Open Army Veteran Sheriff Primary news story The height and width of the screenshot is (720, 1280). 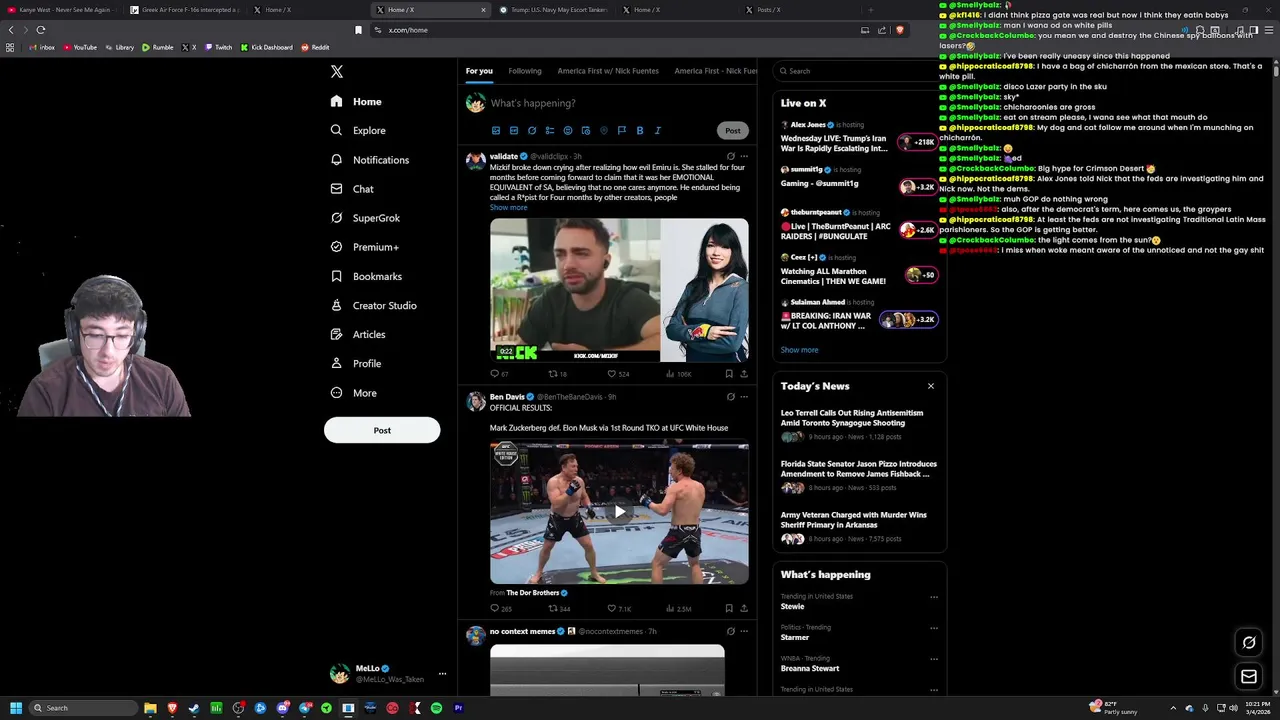[859, 526]
